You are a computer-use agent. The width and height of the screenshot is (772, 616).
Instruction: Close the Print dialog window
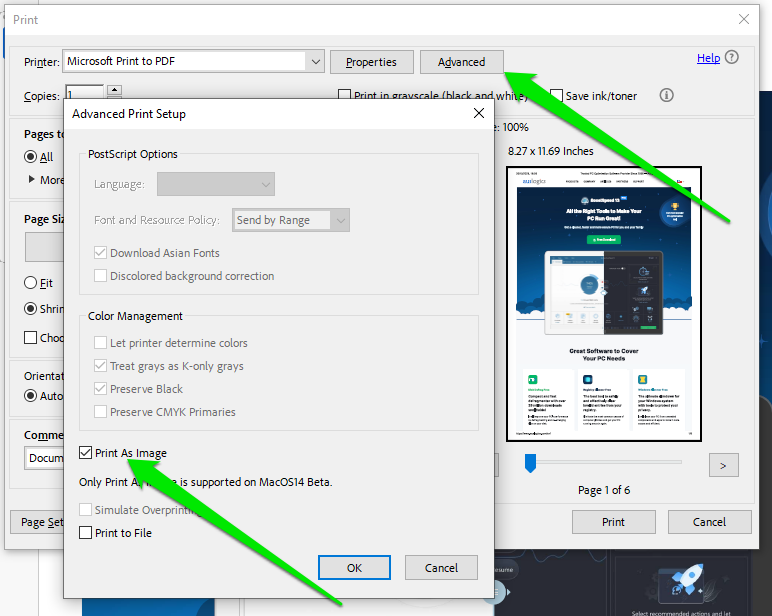tap(743, 19)
